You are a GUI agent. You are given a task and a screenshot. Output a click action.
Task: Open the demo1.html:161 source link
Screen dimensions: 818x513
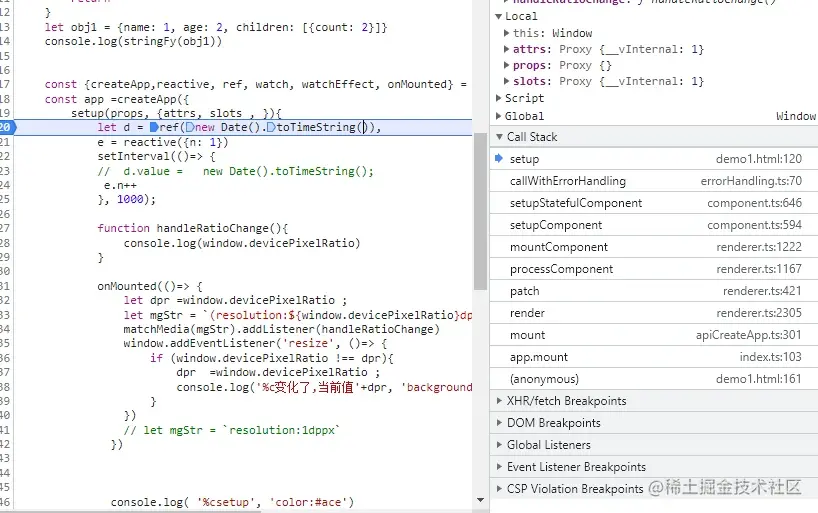pyautogui.click(x=759, y=378)
